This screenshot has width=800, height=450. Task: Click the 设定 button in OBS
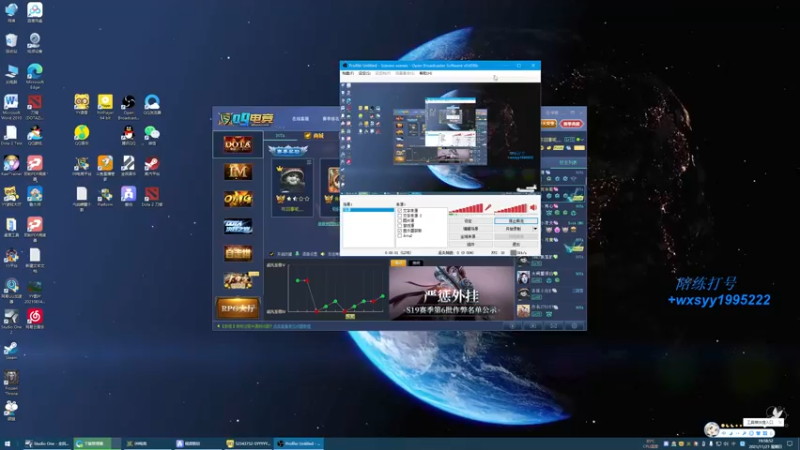(x=470, y=221)
